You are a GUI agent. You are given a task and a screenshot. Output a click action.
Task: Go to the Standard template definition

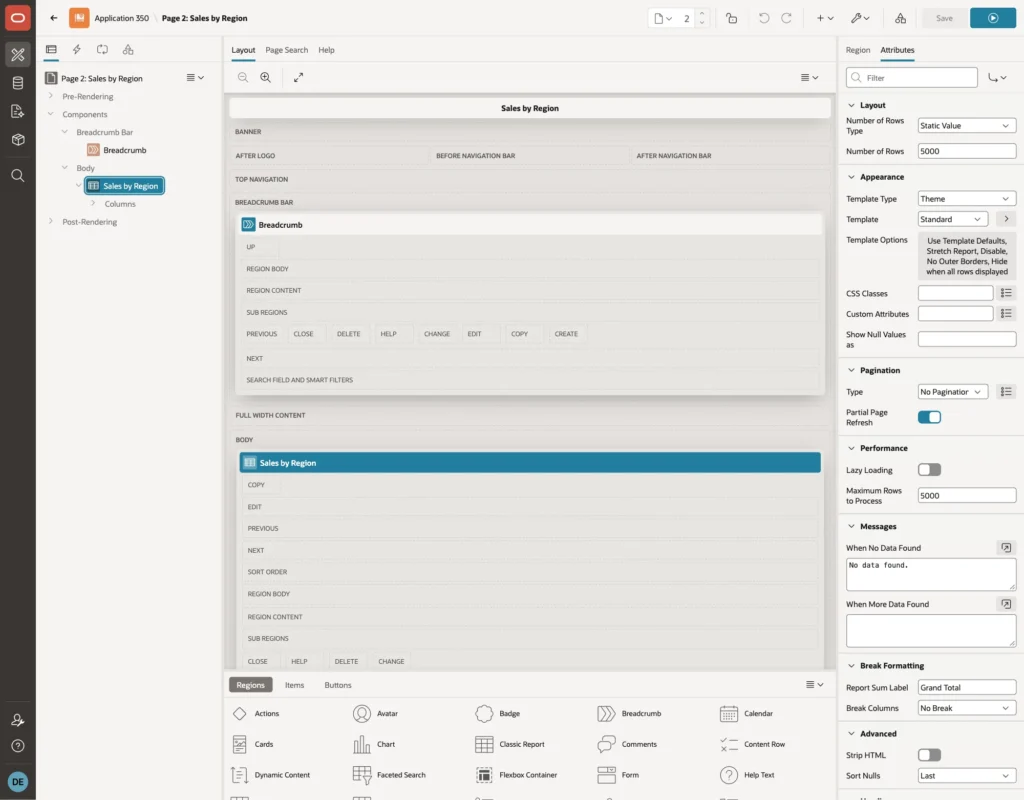coord(1006,219)
